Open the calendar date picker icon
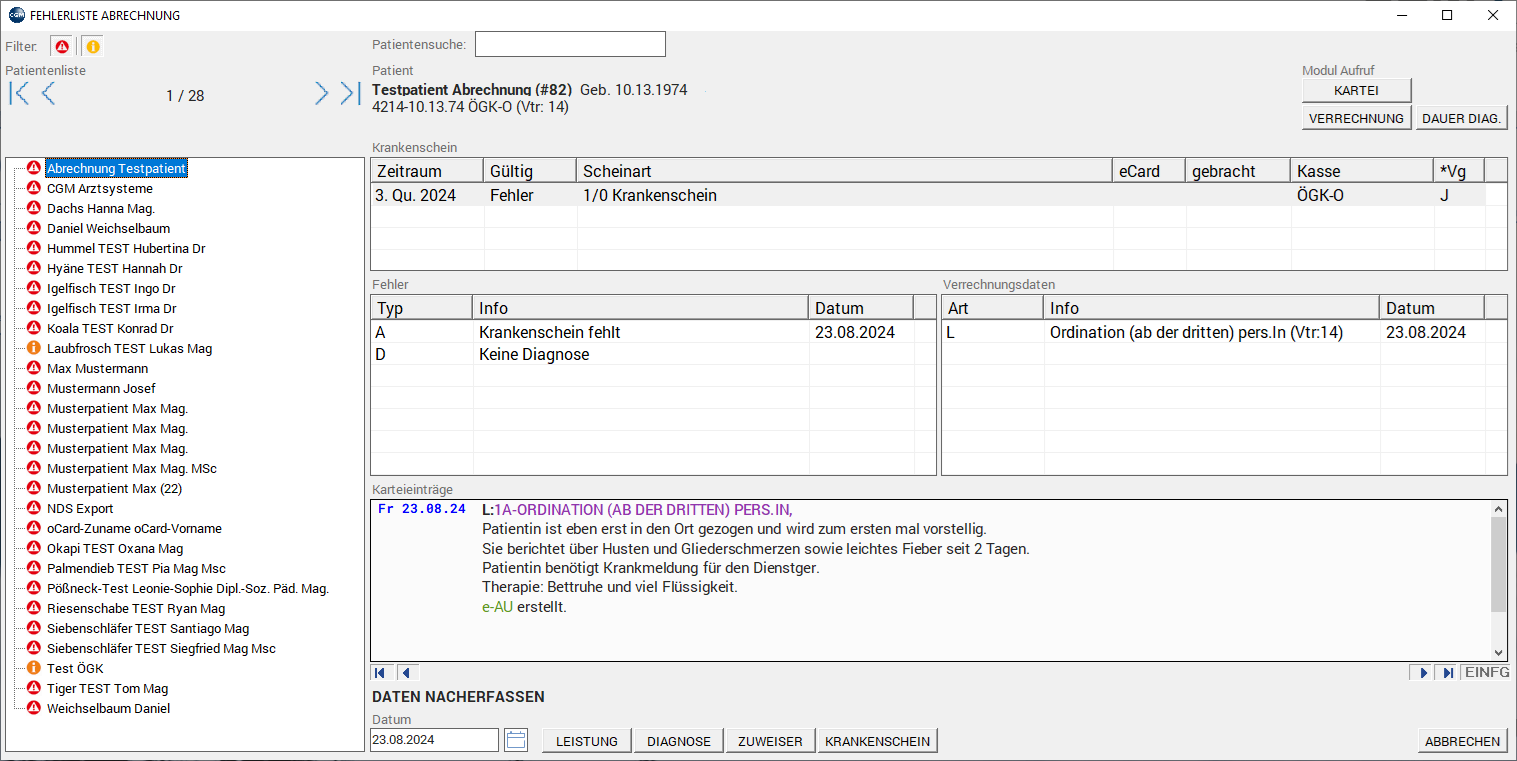The height and width of the screenshot is (761, 1517). click(x=516, y=740)
